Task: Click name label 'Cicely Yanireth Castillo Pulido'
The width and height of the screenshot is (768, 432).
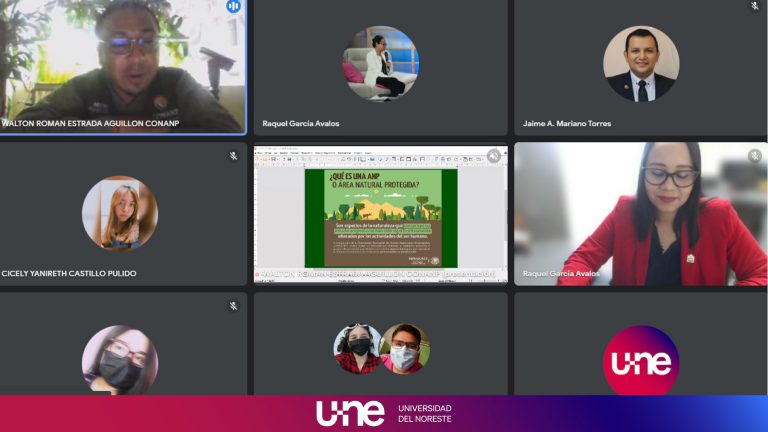Action: 70,273
